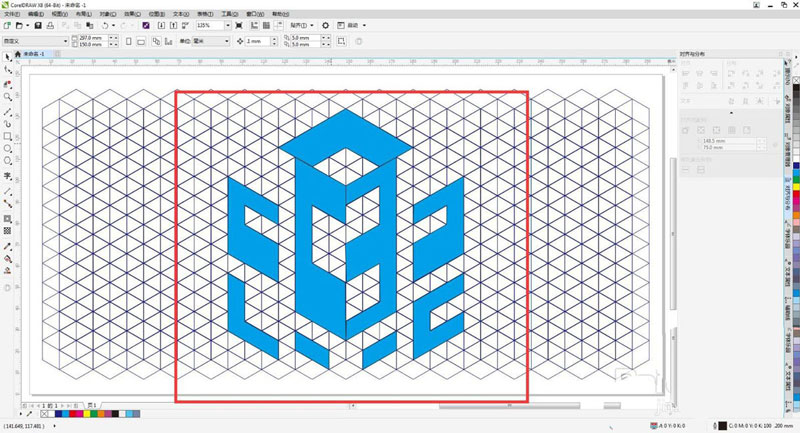Select the Text tool
Image resolution: width=800 pixels, height=433 pixels.
pos(8,175)
